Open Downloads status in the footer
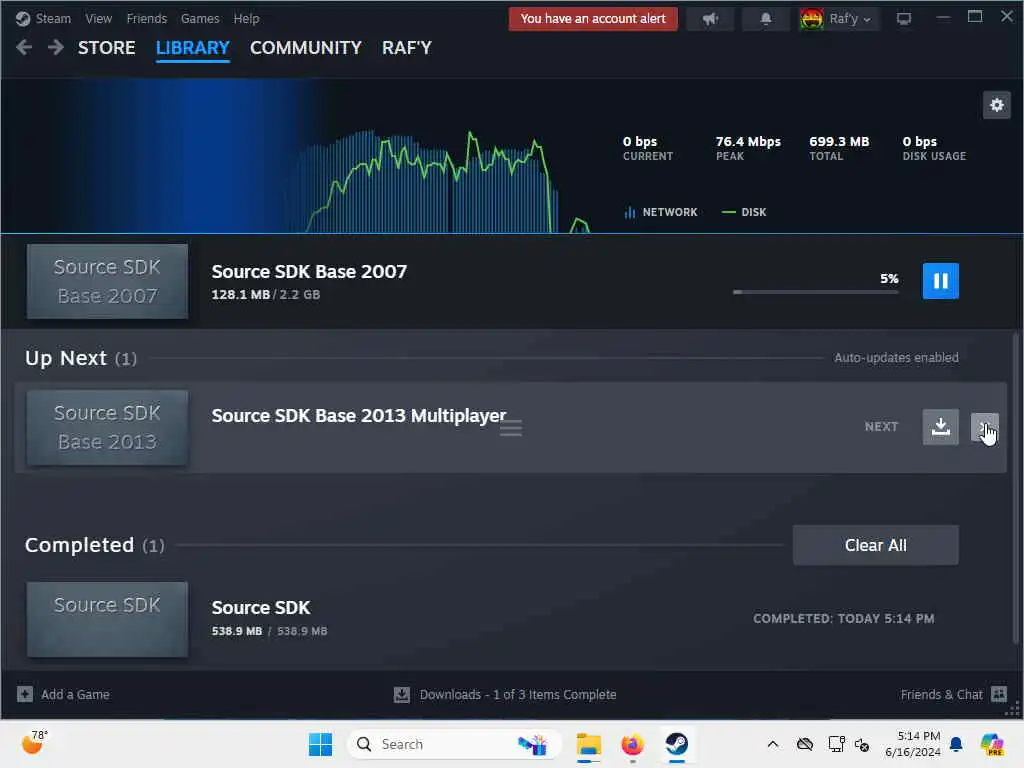The width and height of the screenshot is (1024, 768). click(x=518, y=694)
